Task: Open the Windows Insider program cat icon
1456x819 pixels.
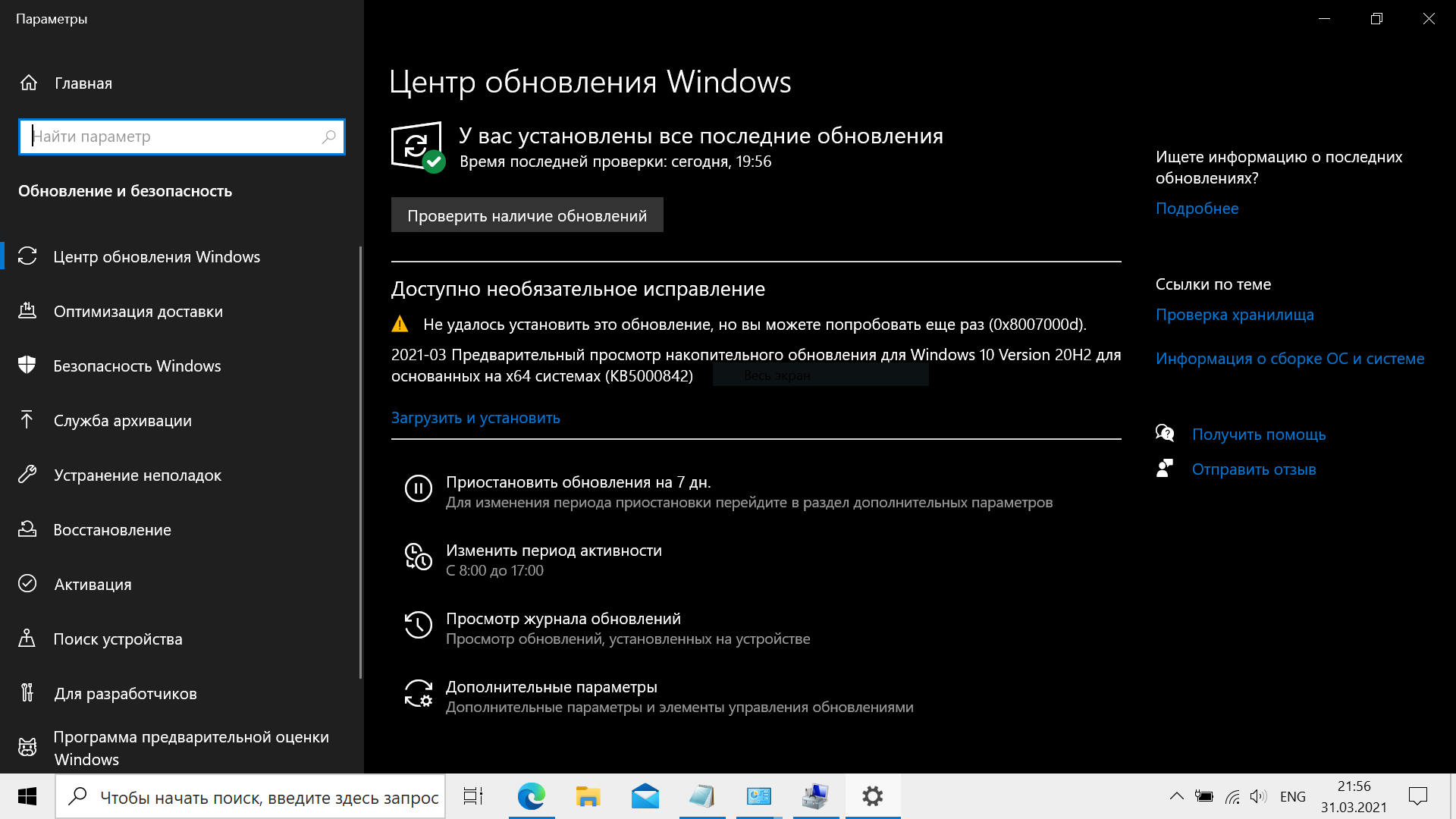Action: [x=27, y=748]
